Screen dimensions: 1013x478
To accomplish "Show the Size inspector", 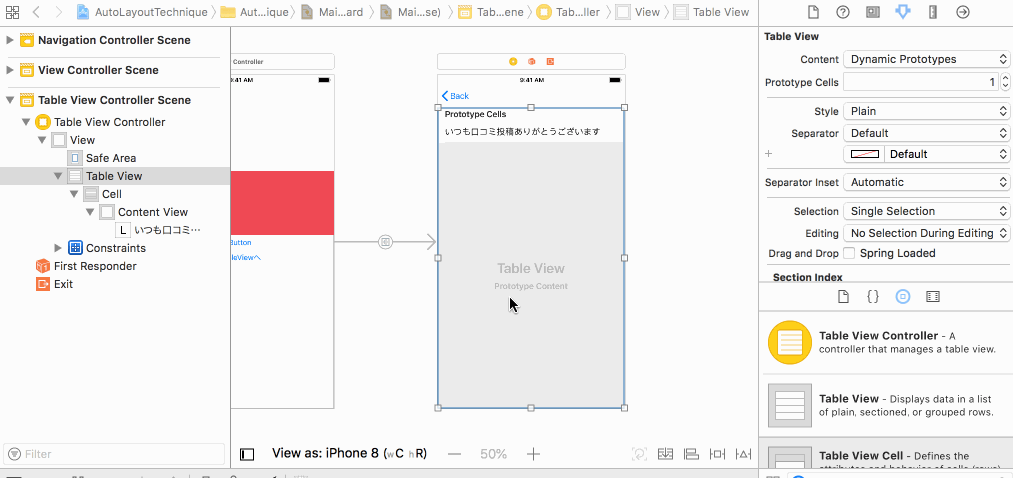I will pos(932,12).
